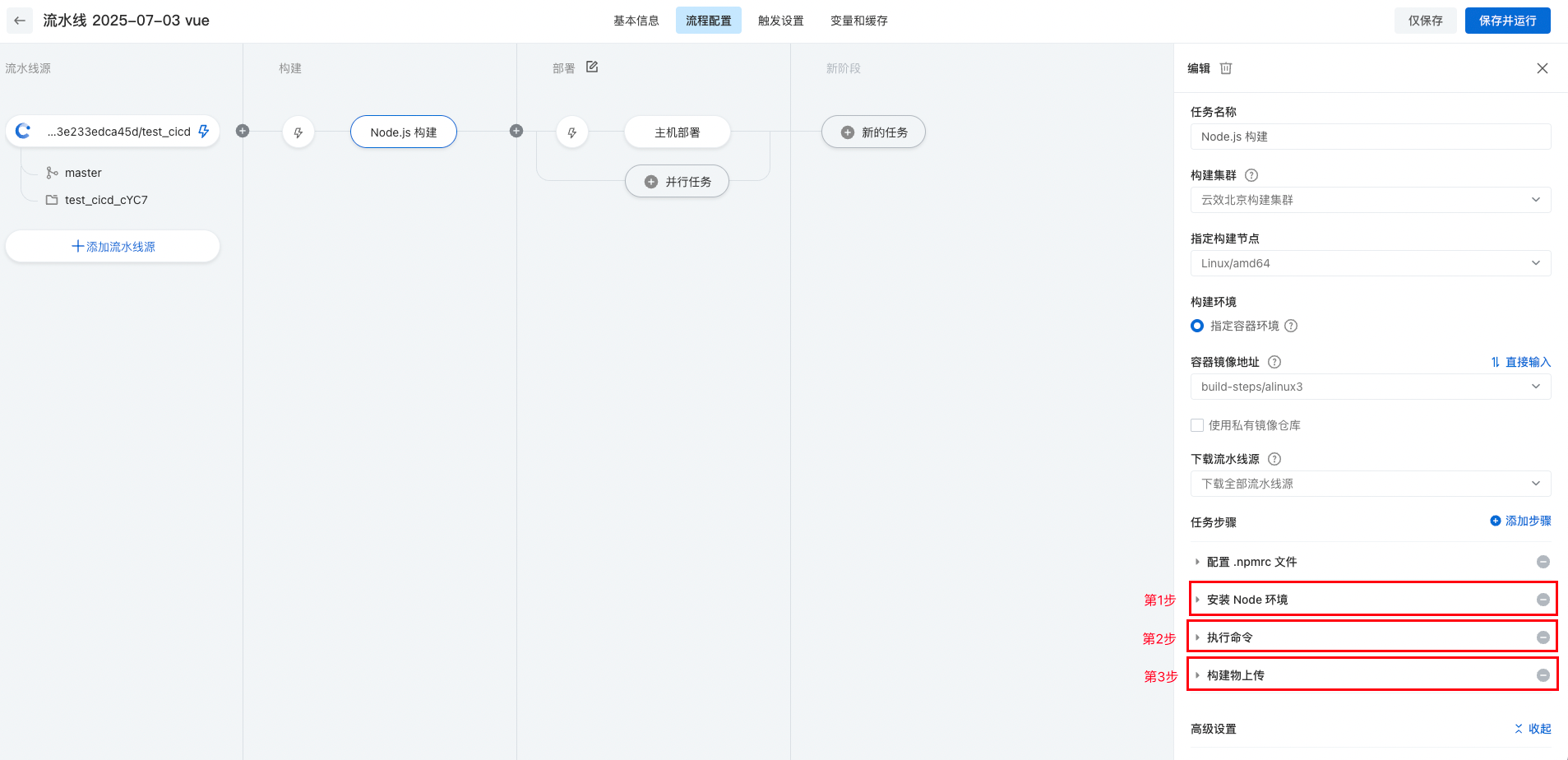The height and width of the screenshot is (760, 1568).
Task: Select the 指定容器环境 radio button
Action: click(x=1197, y=326)
